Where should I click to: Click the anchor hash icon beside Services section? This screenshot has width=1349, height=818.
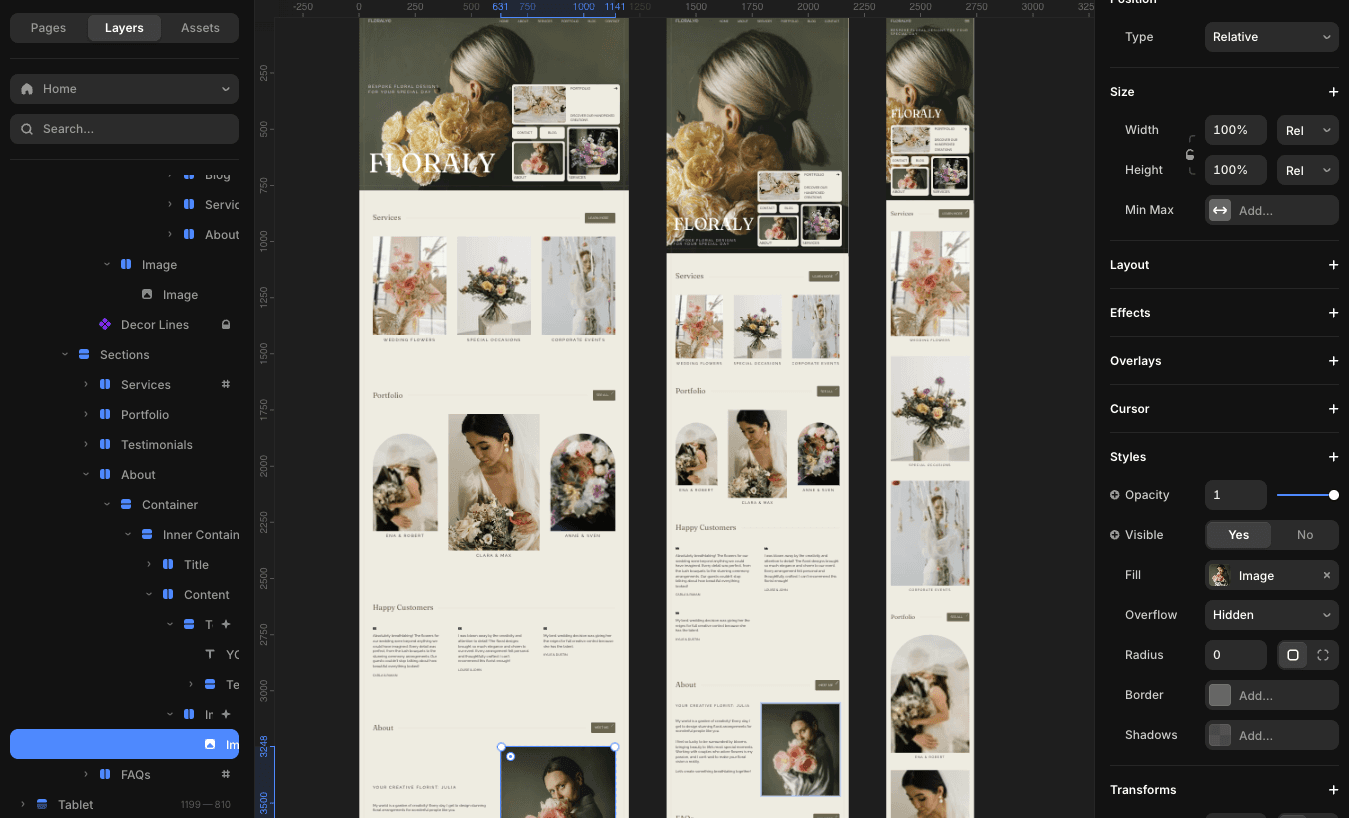226,384
